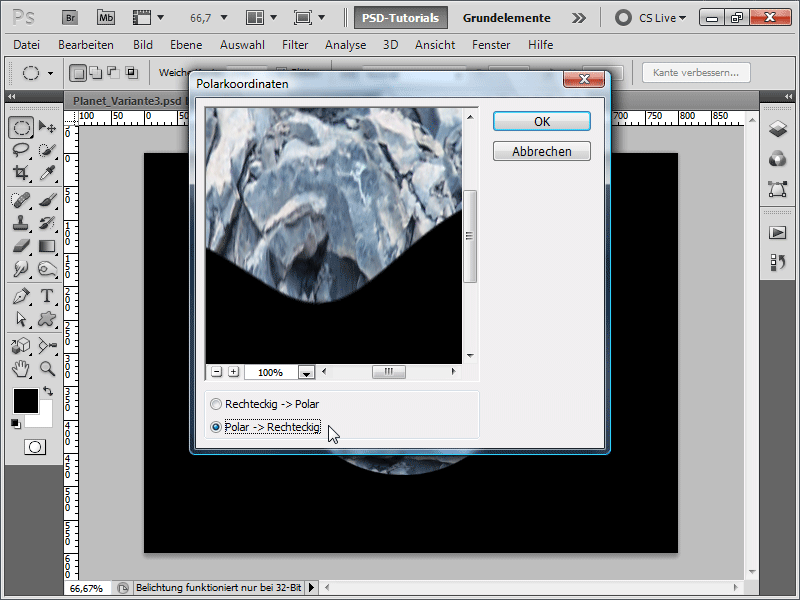
Task: Select the Lasso tool
Action: click(x=21, y=150)
